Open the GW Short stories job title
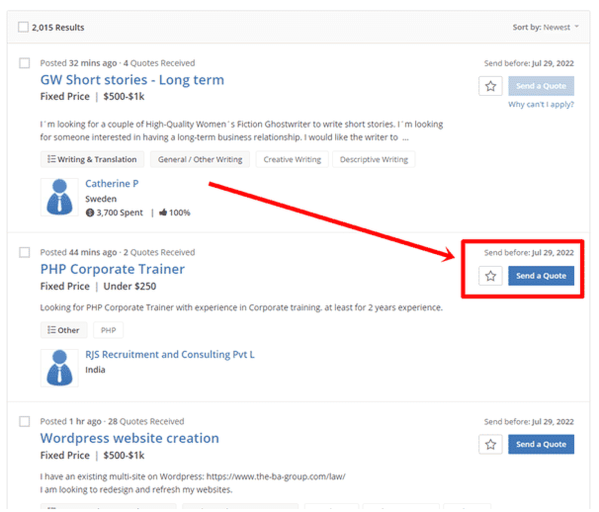599x512 pixels. (x=132, y=80)
